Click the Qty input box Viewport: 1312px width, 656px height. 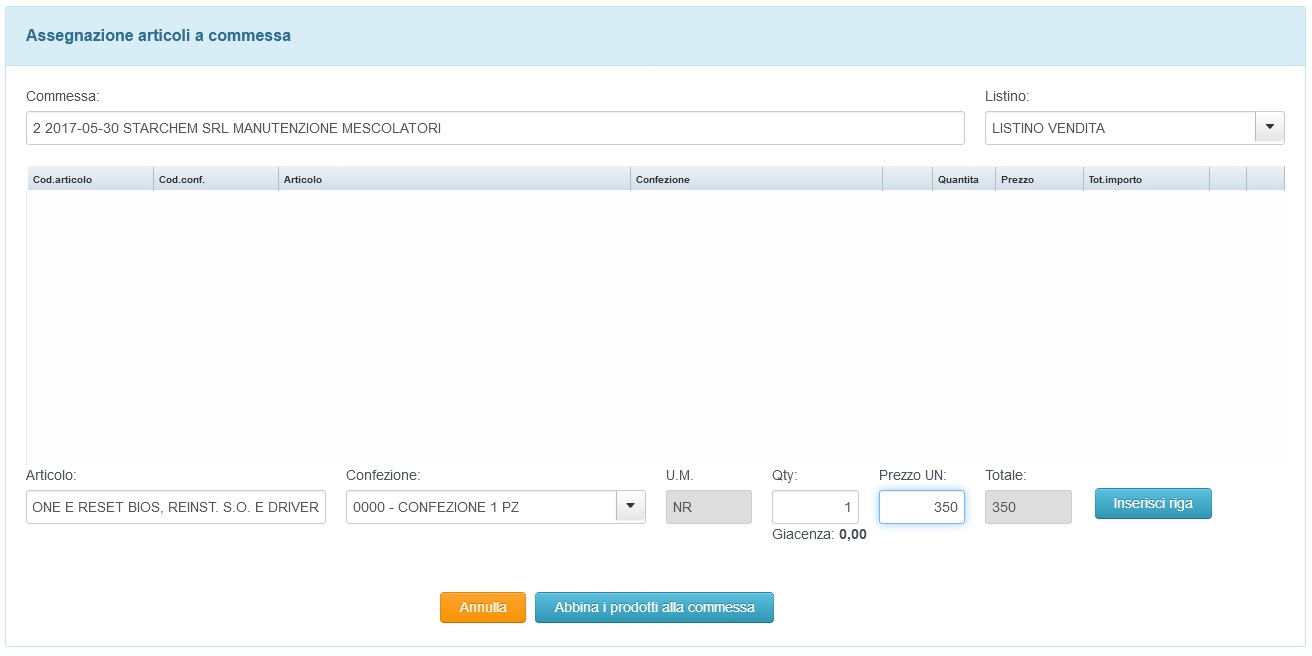pos(815,507)
